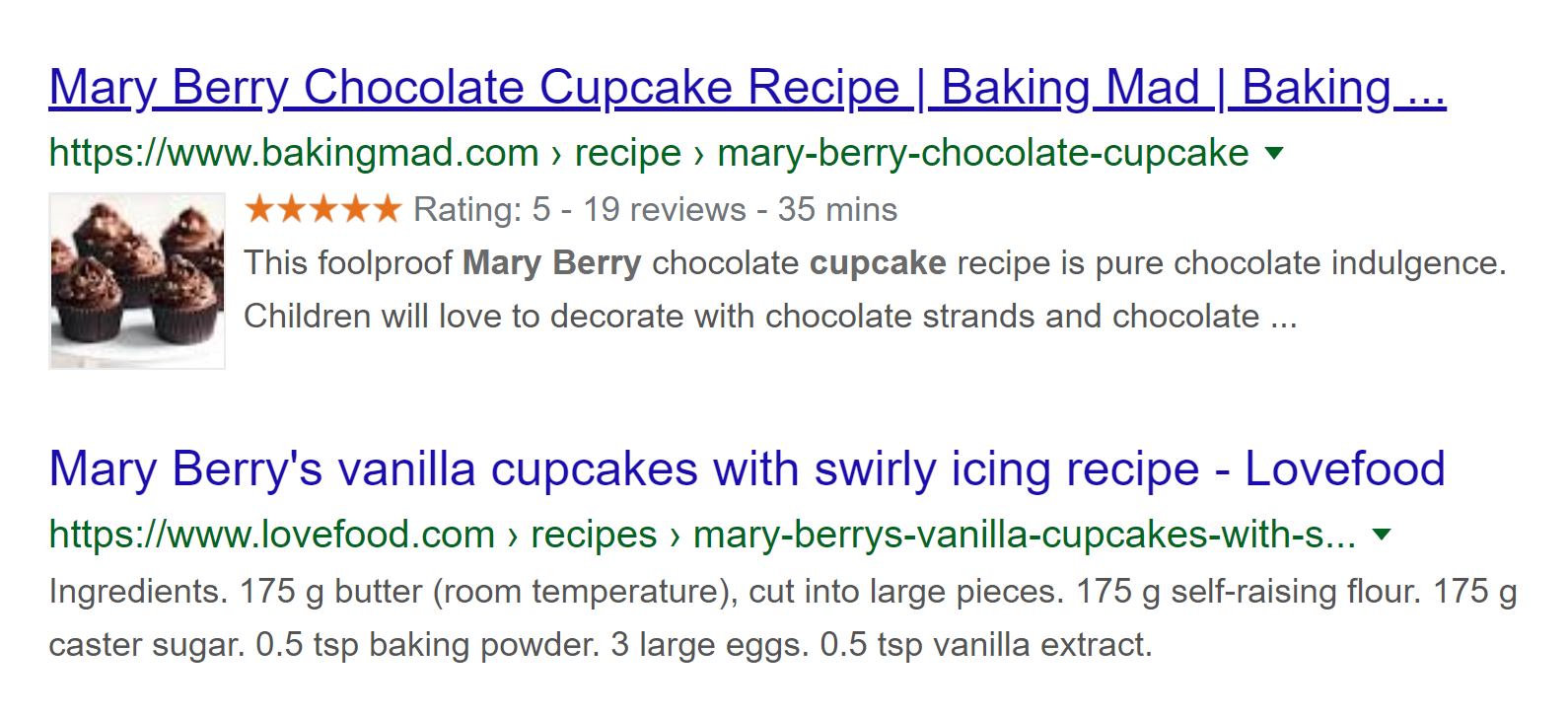Image resolution: width=1568 pixels, height=717 pixels.
Task: Open the options caret after mary-berry-chocolate-cupcake breadcrumb
Action: point(1275,154)
